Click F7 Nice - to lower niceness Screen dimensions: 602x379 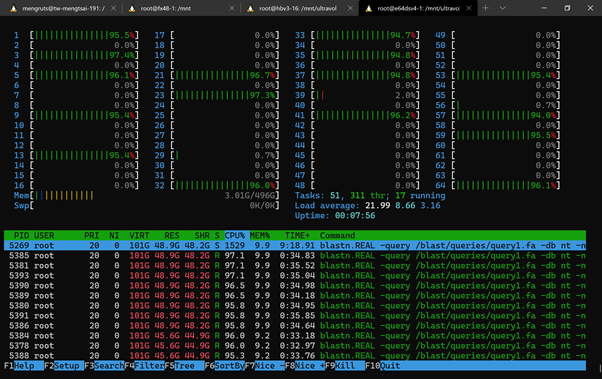pos(265,366)
